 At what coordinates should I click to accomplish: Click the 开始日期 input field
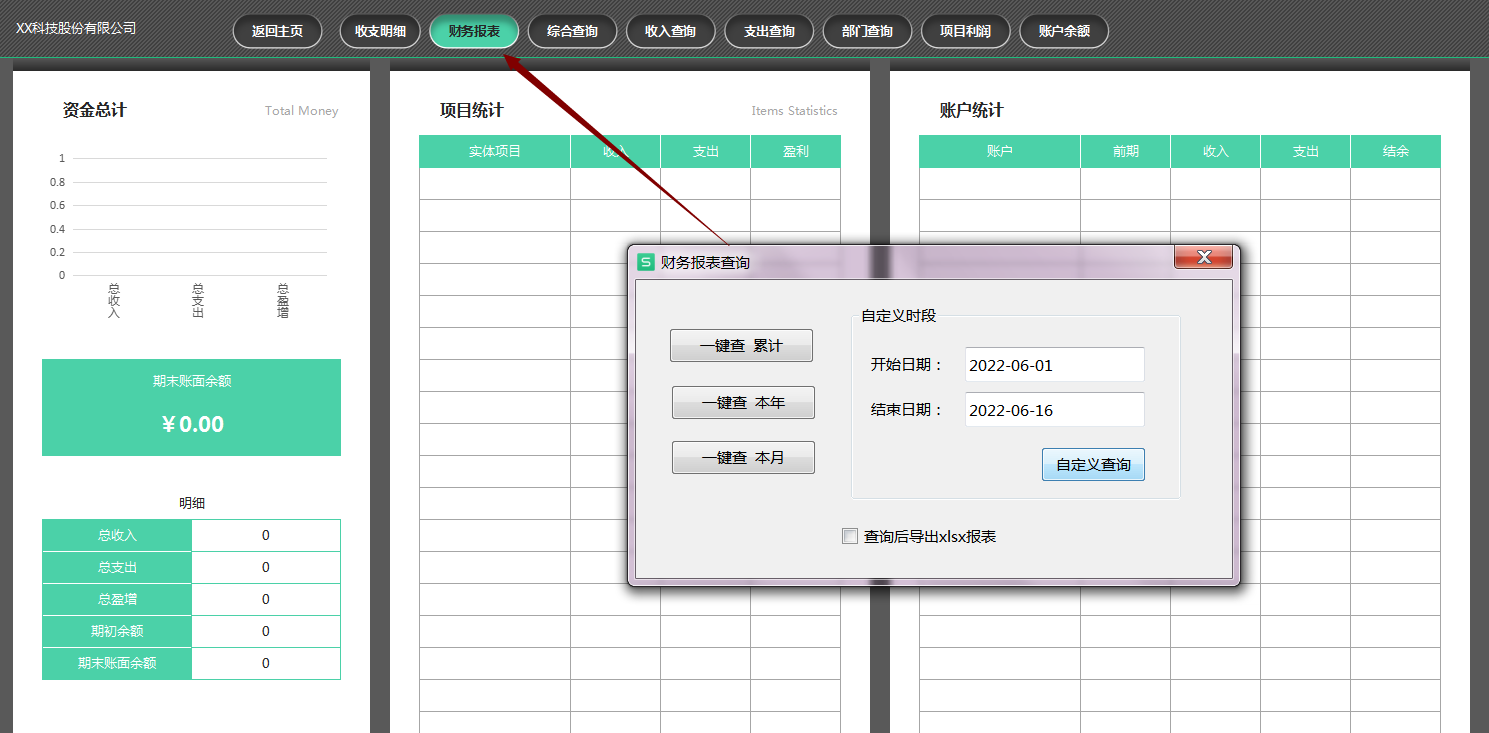pyautogui.click(x=1054, y=365)
